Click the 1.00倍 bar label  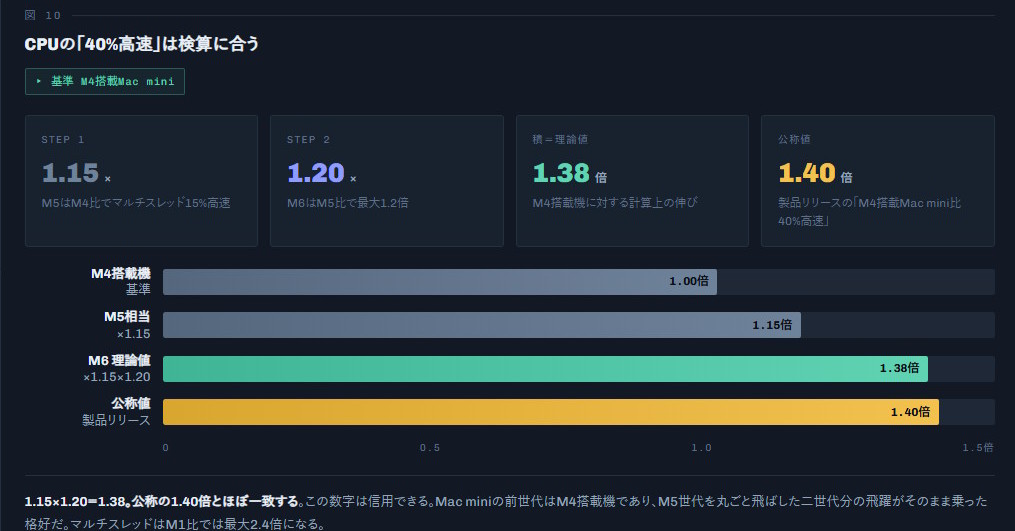tap(689, 281)
